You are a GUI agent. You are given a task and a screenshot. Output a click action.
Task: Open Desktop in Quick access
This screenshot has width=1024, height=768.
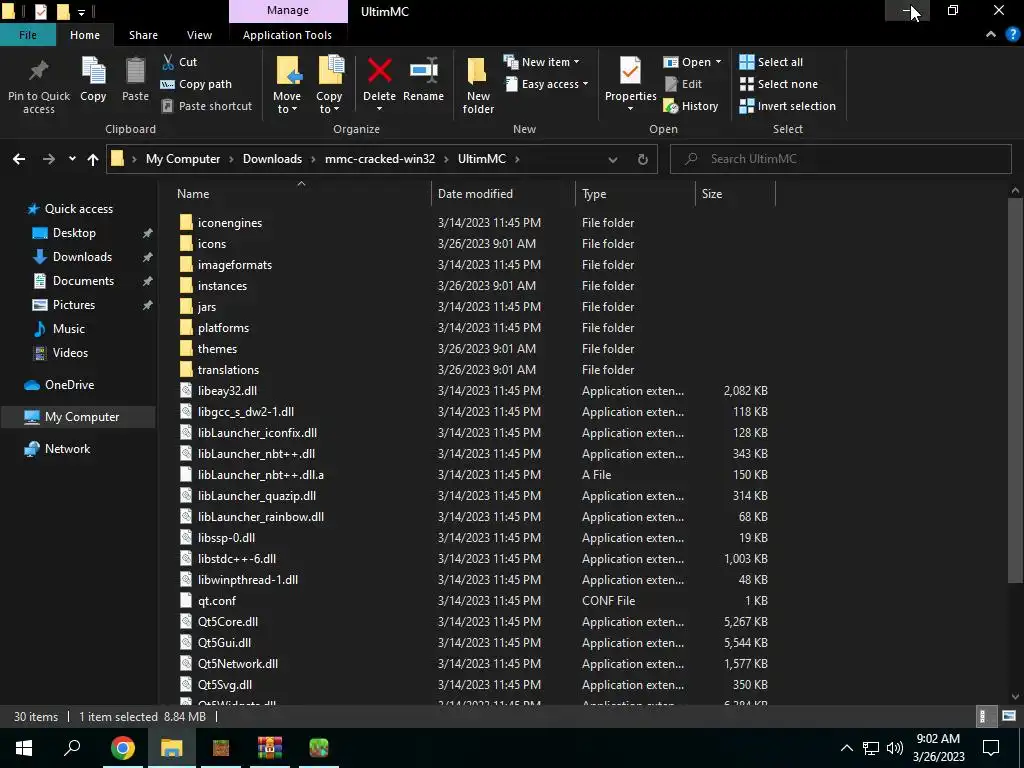click(74, 233)
